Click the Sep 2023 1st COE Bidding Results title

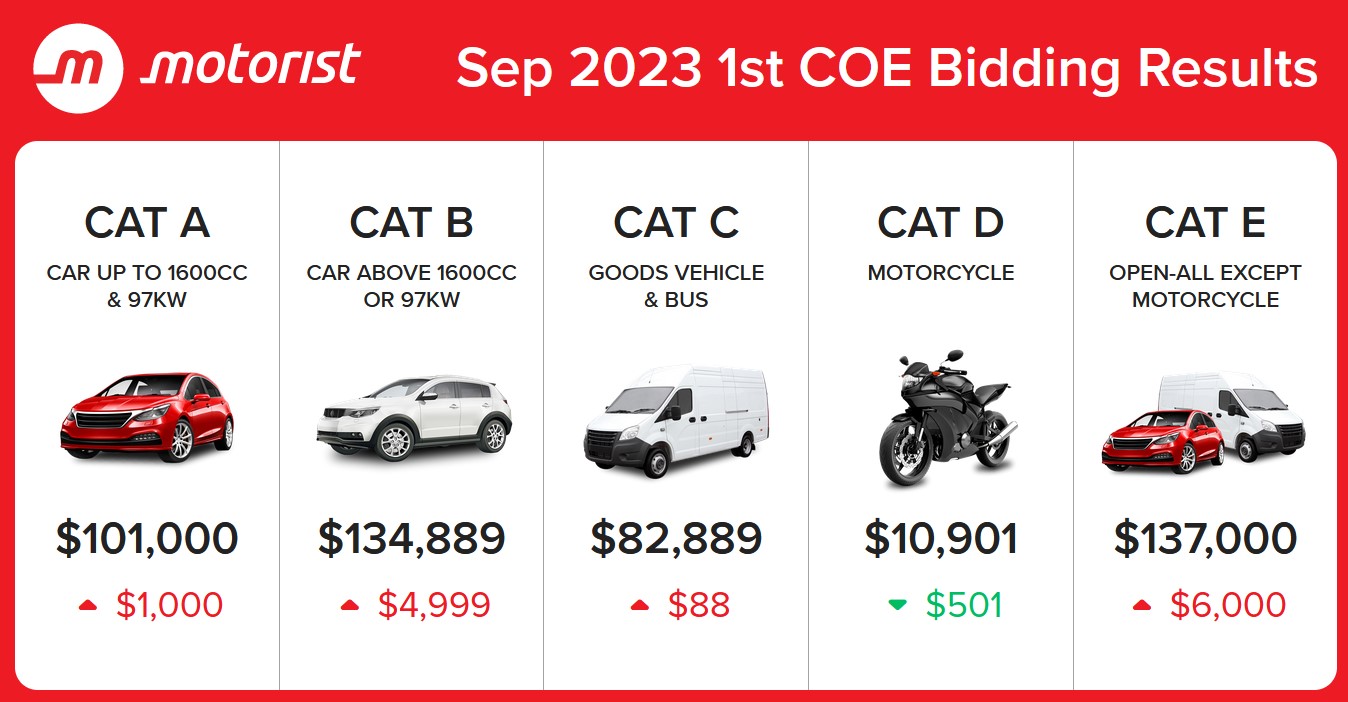[886, 68]
